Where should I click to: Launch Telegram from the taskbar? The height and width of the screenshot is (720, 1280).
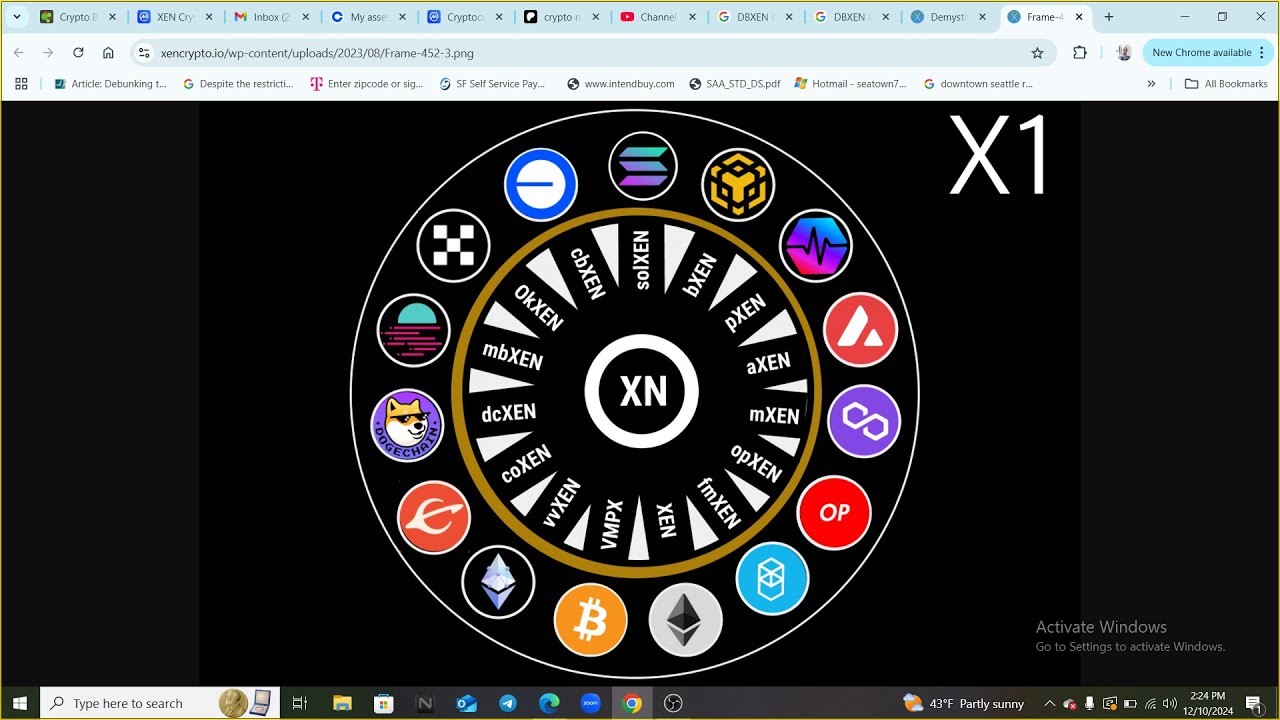click(x=508, y=703)
